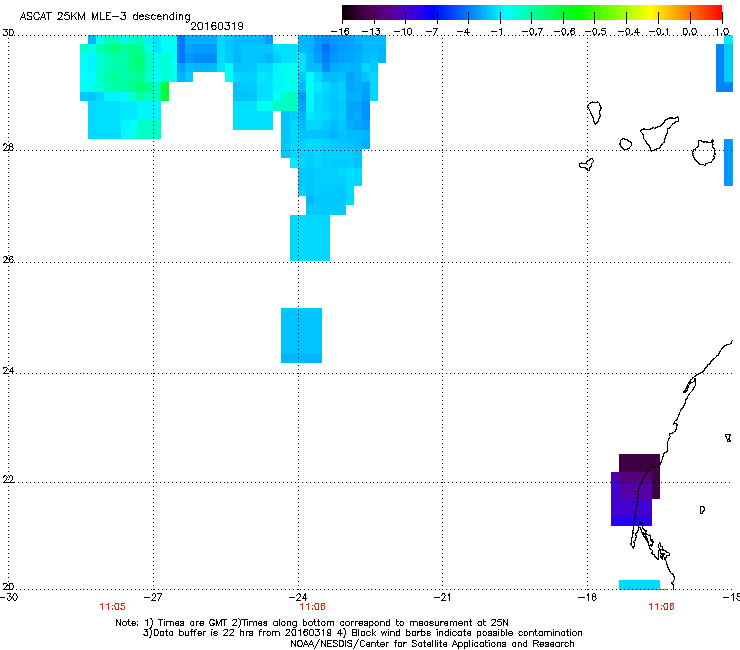
Task: Select the date label '20160319'
Action: point(217,26)
